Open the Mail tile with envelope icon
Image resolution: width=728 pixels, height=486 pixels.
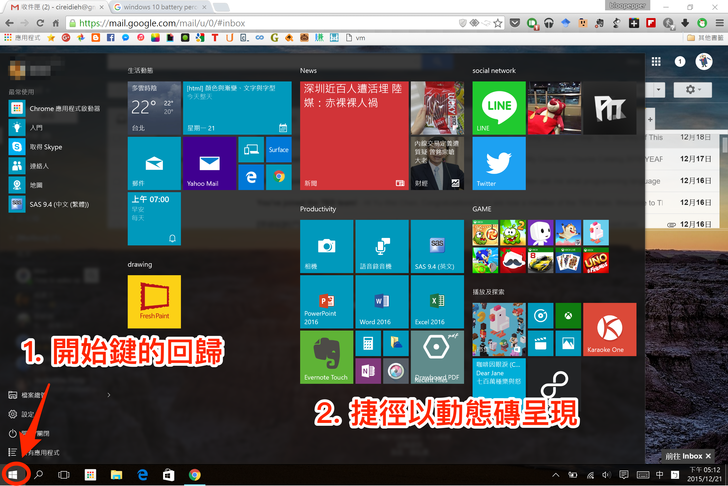(x=154, y=163)
